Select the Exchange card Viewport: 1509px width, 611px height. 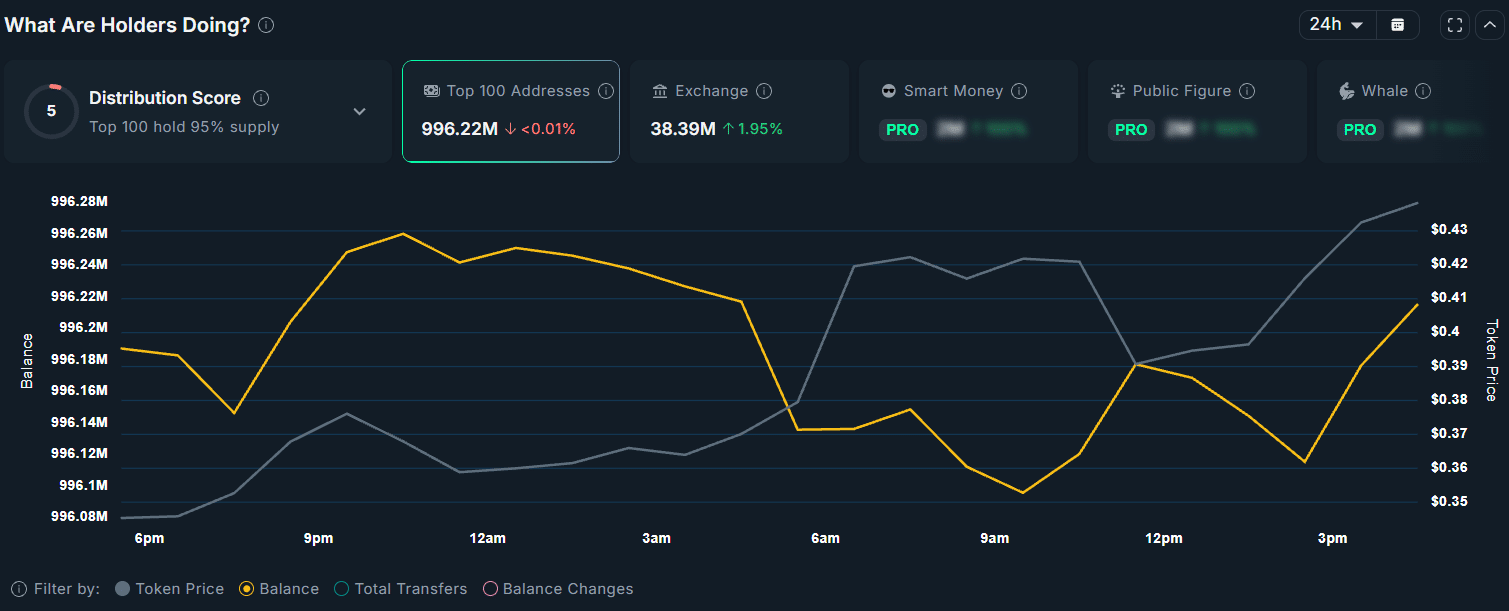click(739, 110)
